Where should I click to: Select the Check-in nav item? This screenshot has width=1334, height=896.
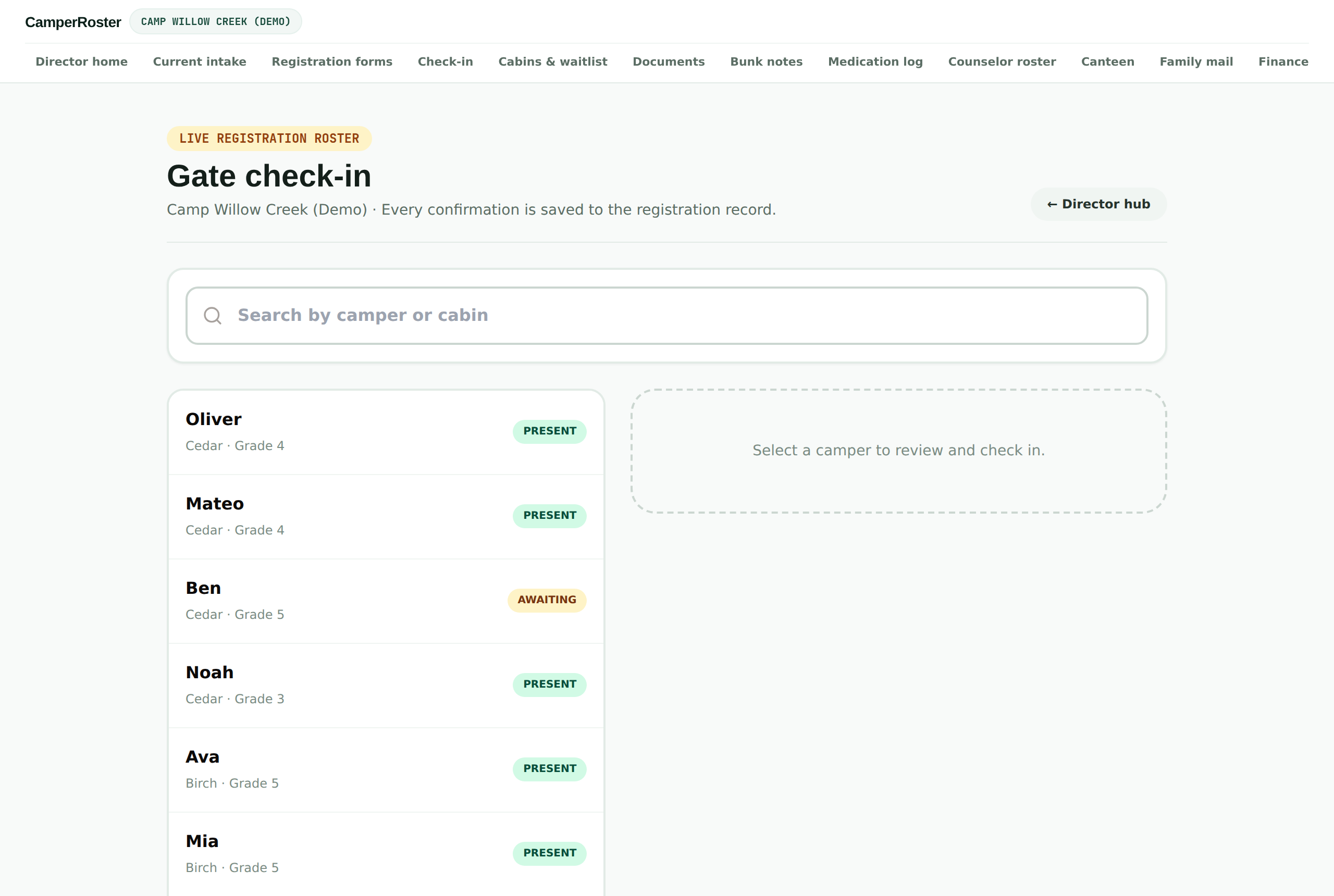tap(445, 61)
